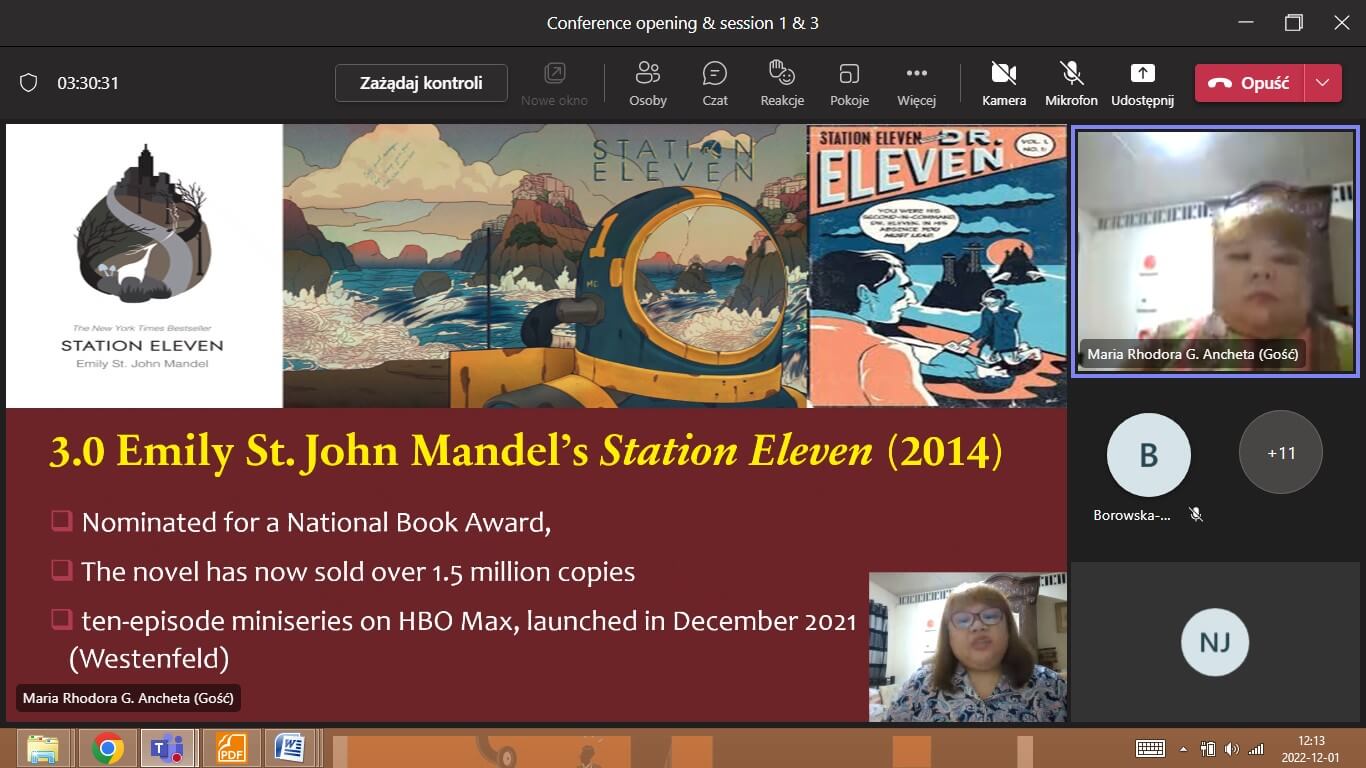Image resolution: width=1366 pixels, height=768 pixels.
Task: Show the Reakcje reactions options
Action: pos(782,83)
